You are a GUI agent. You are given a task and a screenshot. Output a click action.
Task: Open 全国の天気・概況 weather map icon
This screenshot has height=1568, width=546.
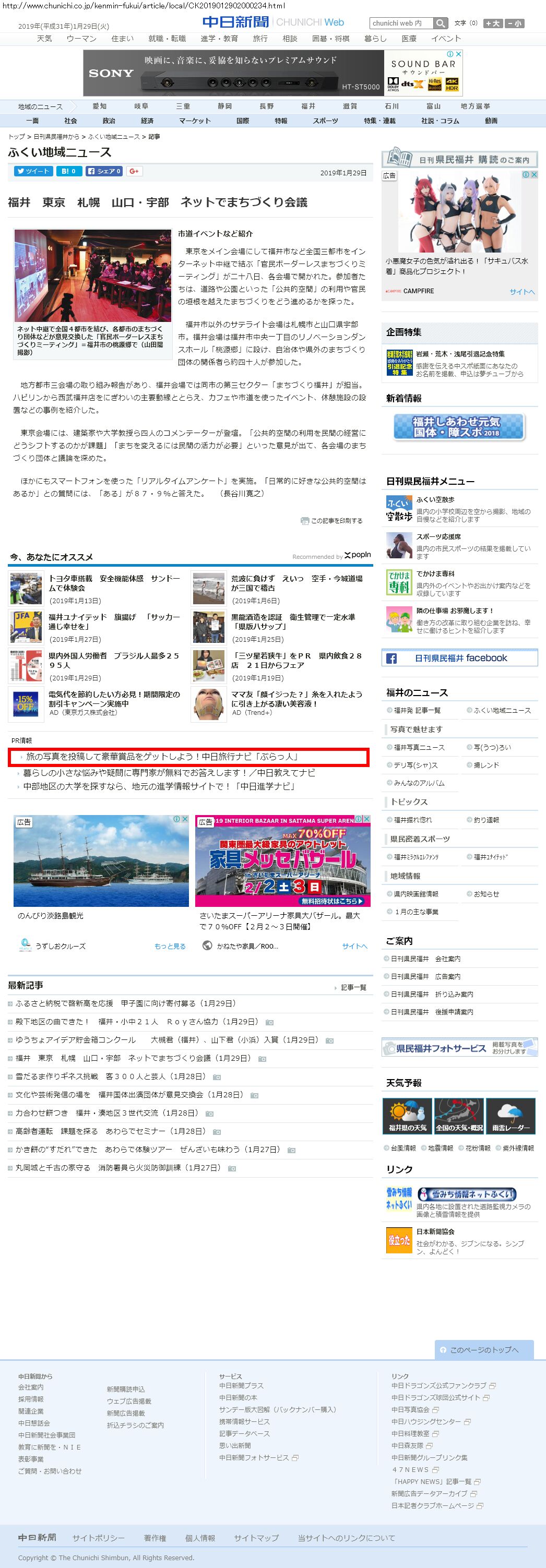(x=459, y=1115)
